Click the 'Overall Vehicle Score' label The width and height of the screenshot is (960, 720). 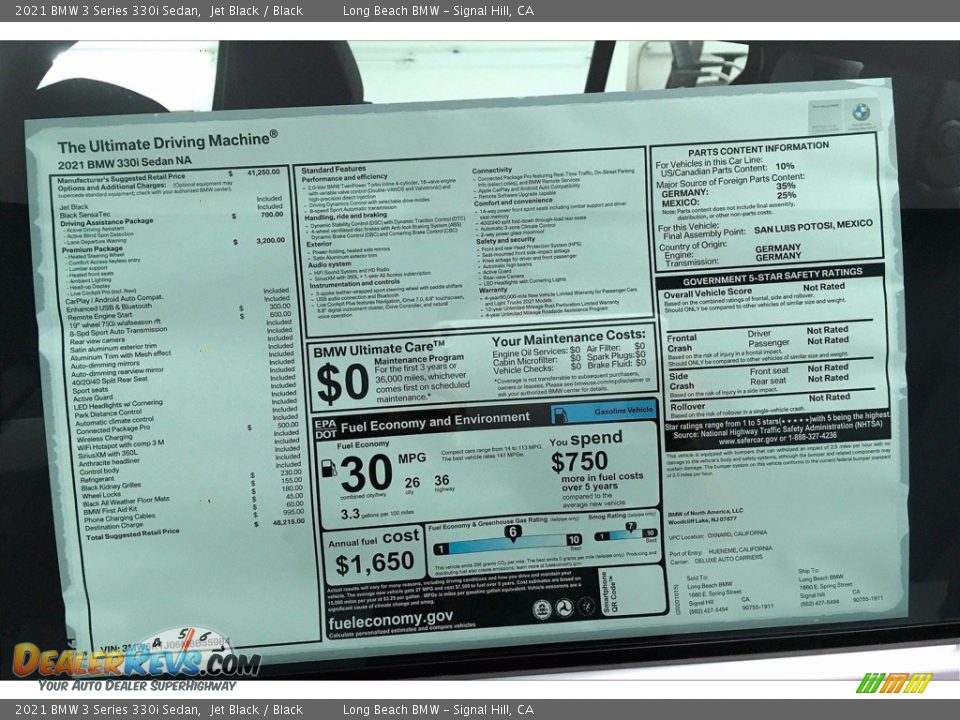(x=708, y=293)
